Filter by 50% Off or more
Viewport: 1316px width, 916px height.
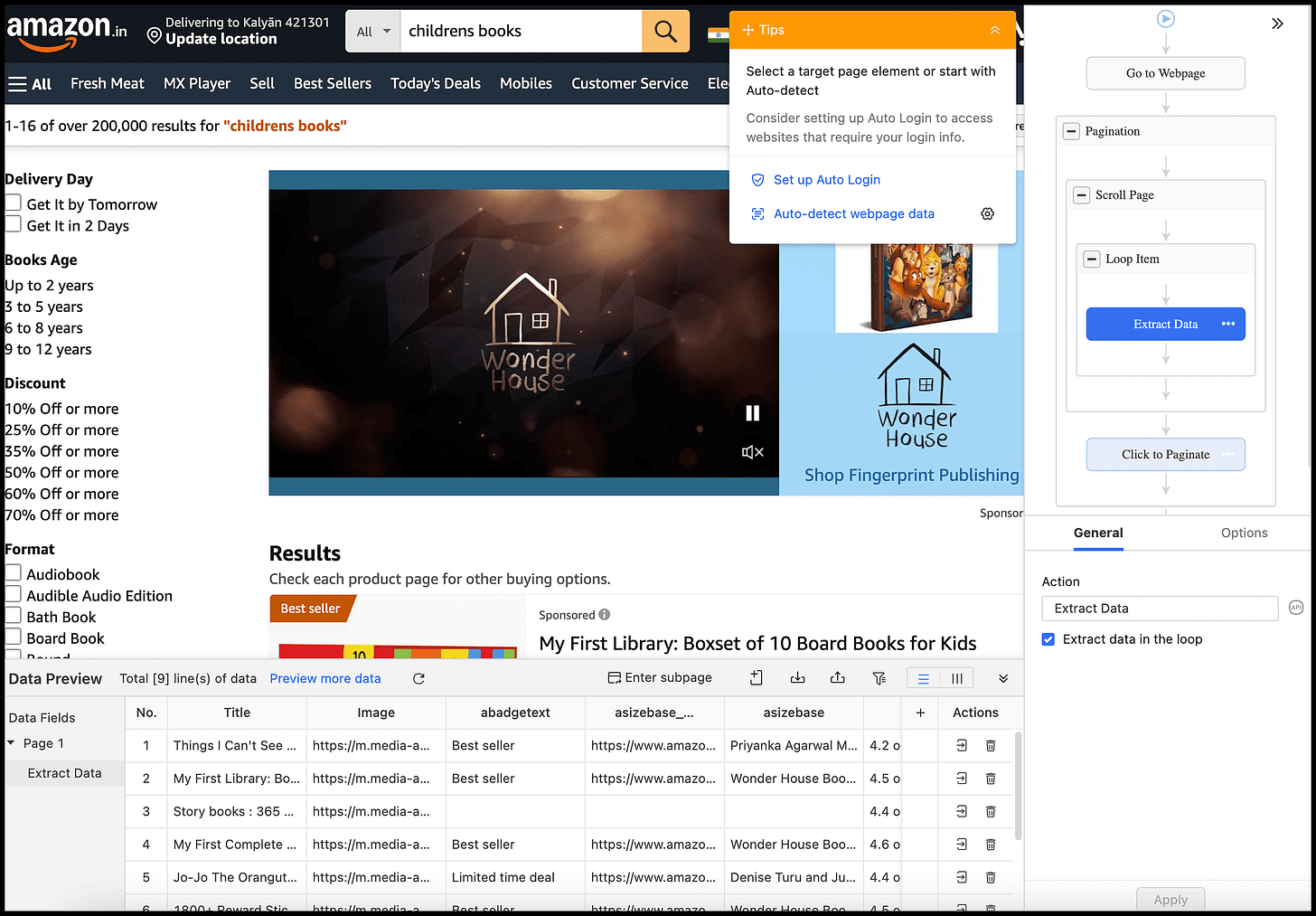pos(62,473)
